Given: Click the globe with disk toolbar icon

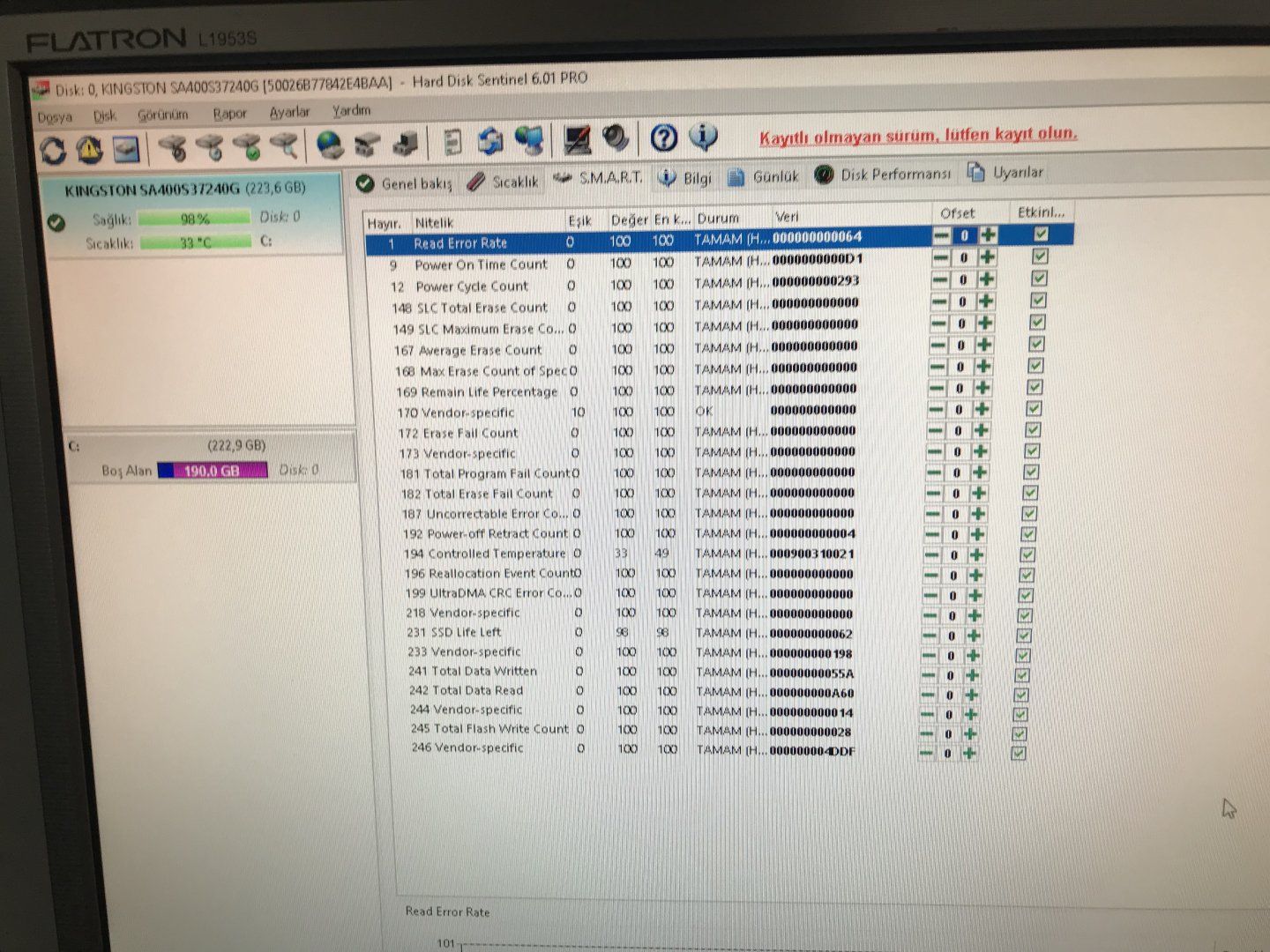Looking at the screenshot, I should (x=330, y=144).
